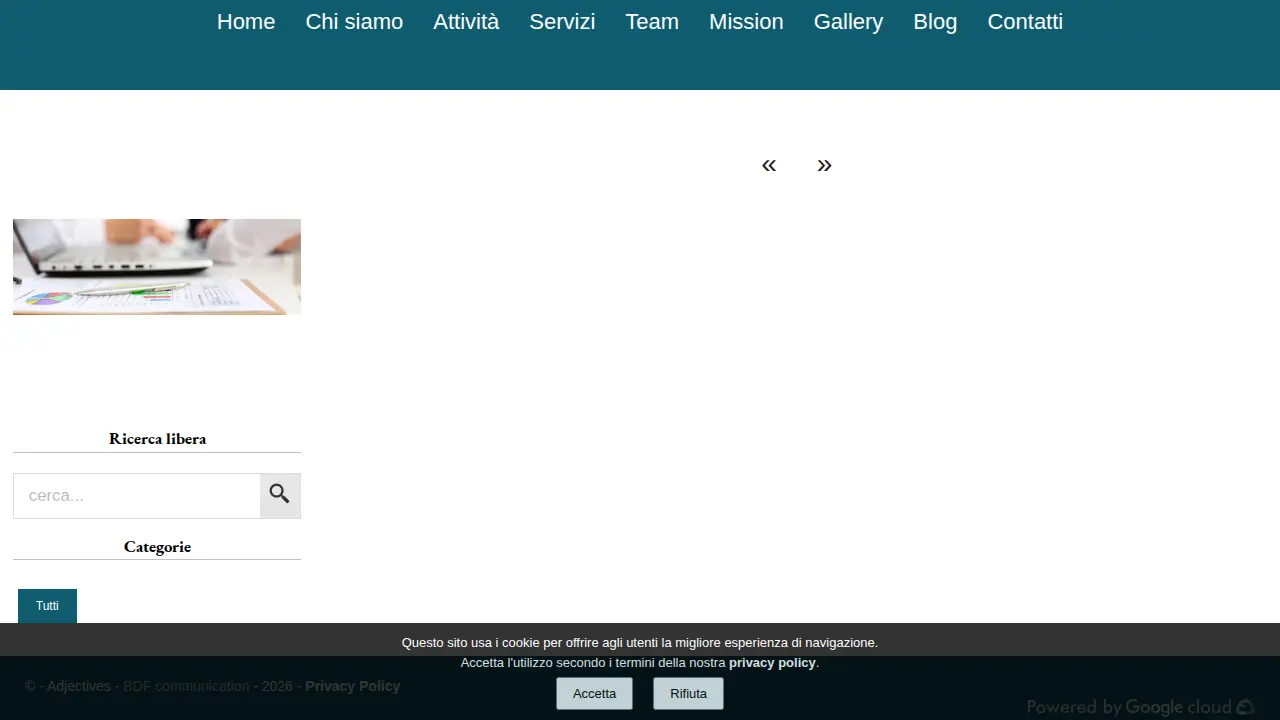Focus the cerca... search field
1280x720 pixels.
(137, 495)
